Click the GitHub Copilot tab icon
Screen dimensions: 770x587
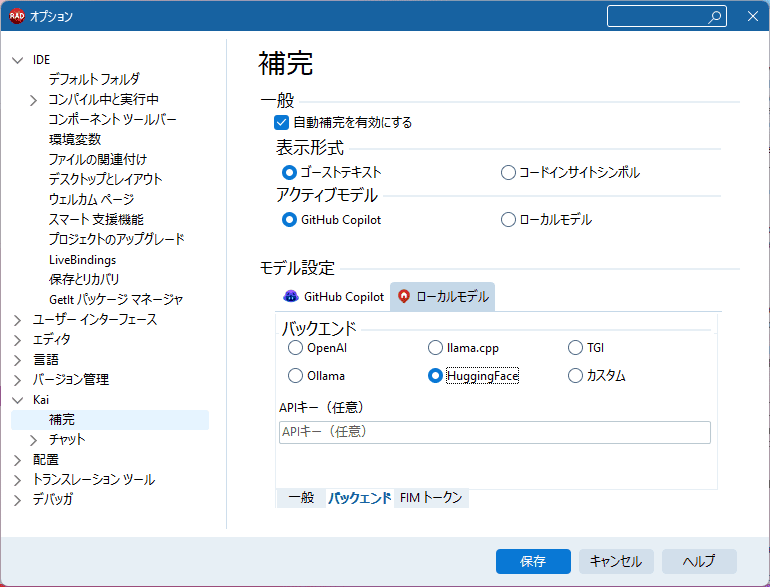pyautogui.click(x=291, y=296)
